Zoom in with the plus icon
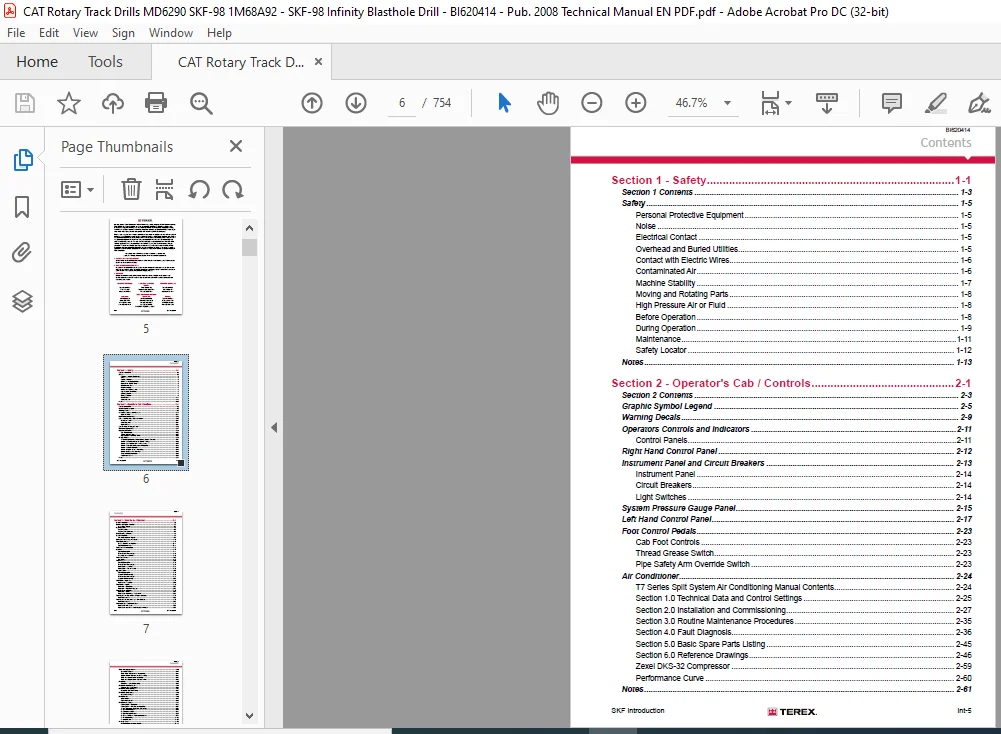This screenshot has height=734, width=1001. 636,103
